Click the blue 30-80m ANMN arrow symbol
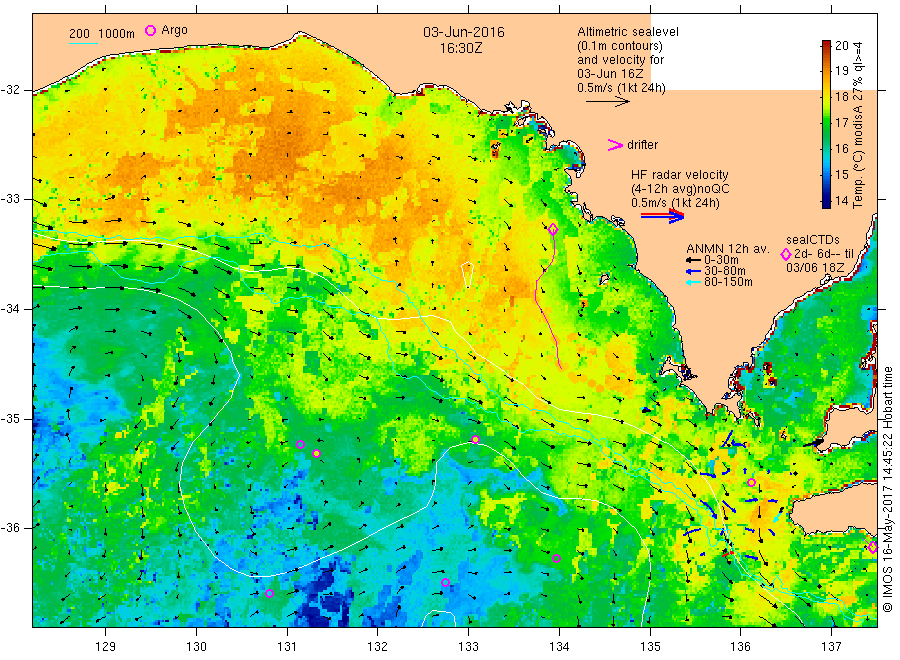Viewport: 900px width, 660px height. click(694, 271)
